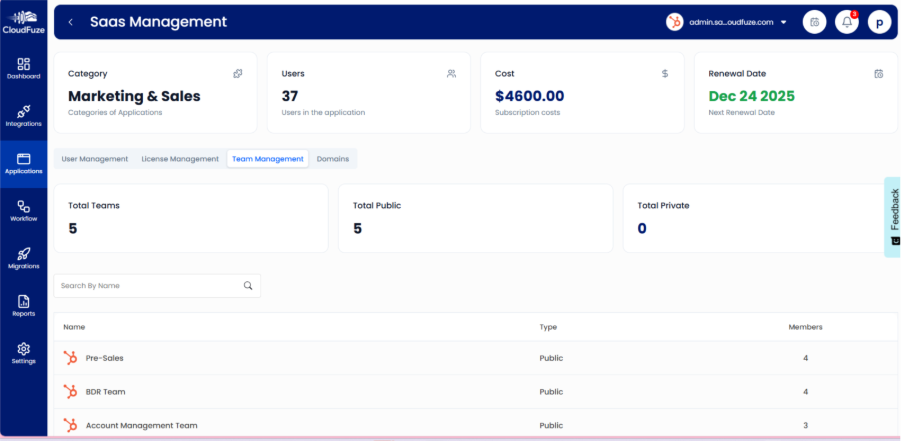Viewport: 903px width, 441px height.
Task: Open the Feedback side button
Action: [x=893, y=217]
